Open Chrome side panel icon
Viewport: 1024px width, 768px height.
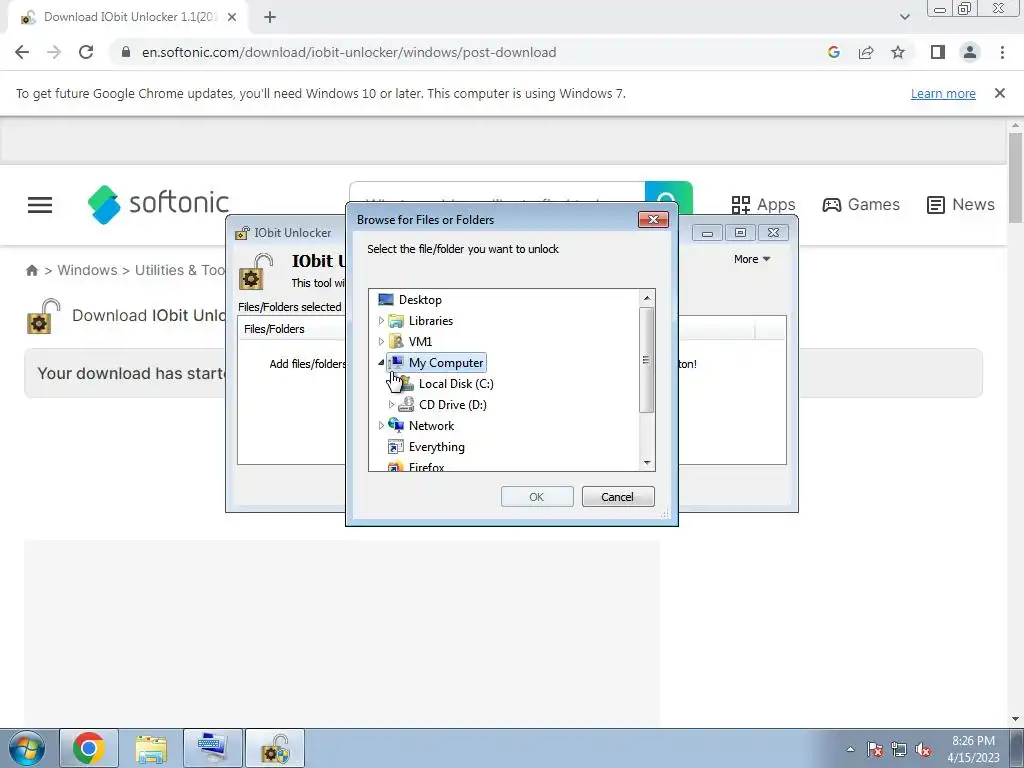click(938, 52)
